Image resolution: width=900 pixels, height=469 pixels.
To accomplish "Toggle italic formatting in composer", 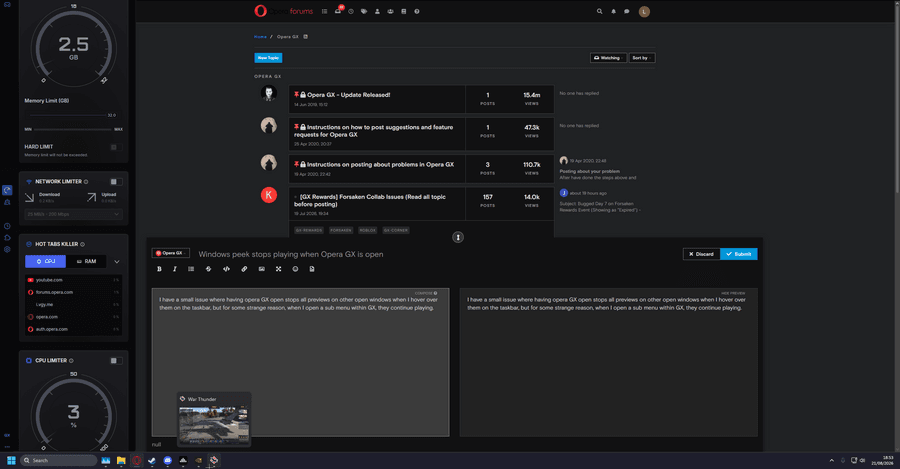I will (x=174, y=269).
